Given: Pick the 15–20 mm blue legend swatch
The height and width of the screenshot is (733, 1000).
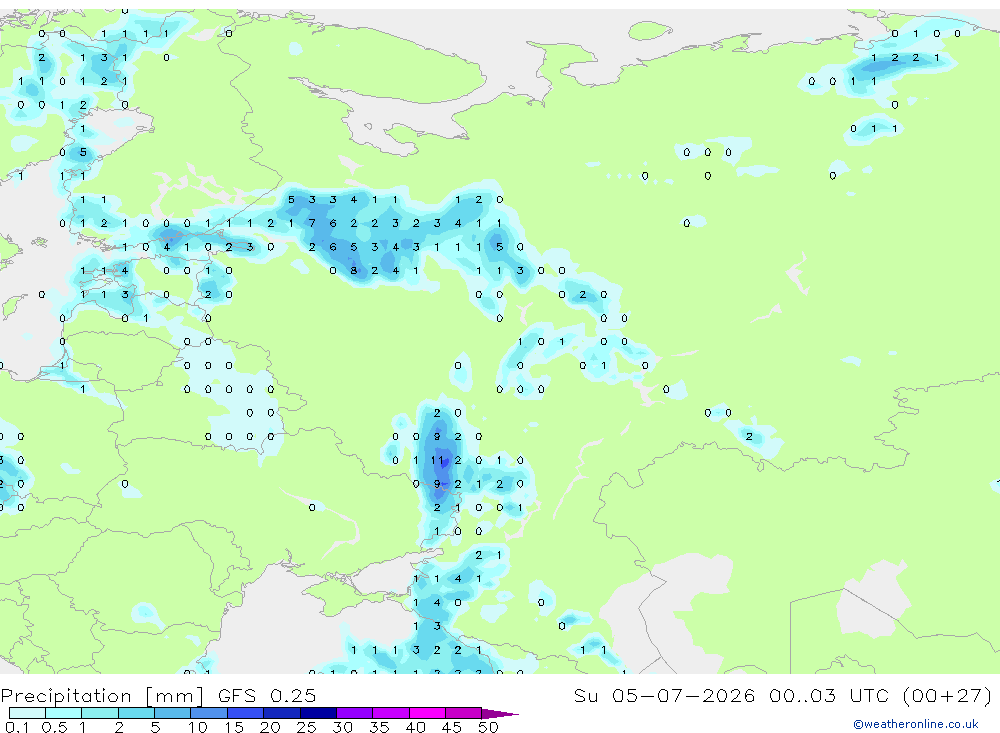Looking at the screenshot, I should 246,713.
